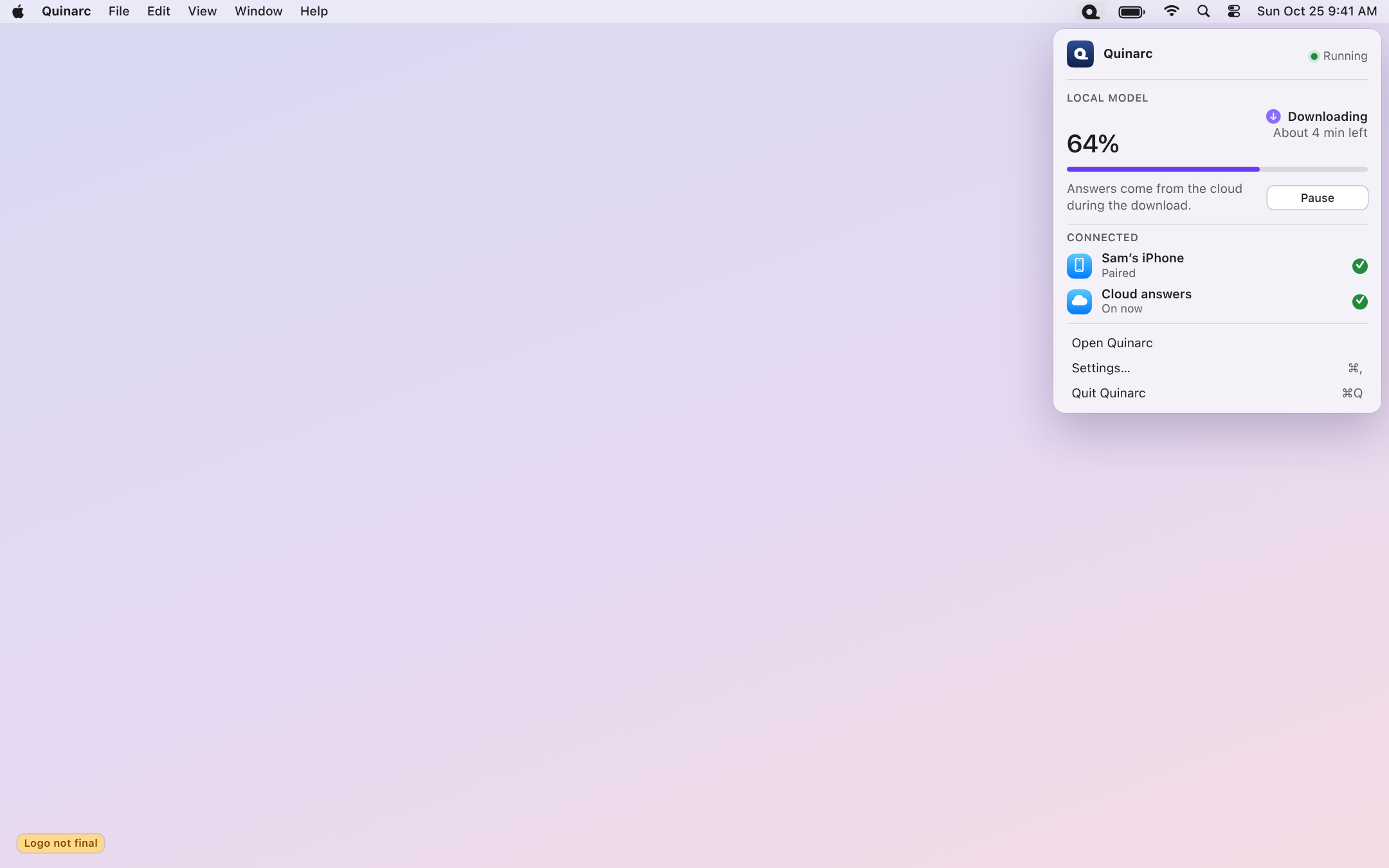Click the 'Logo not final' badge
The height and width of the screenshot is (868, 1389).
click(61, 843)
